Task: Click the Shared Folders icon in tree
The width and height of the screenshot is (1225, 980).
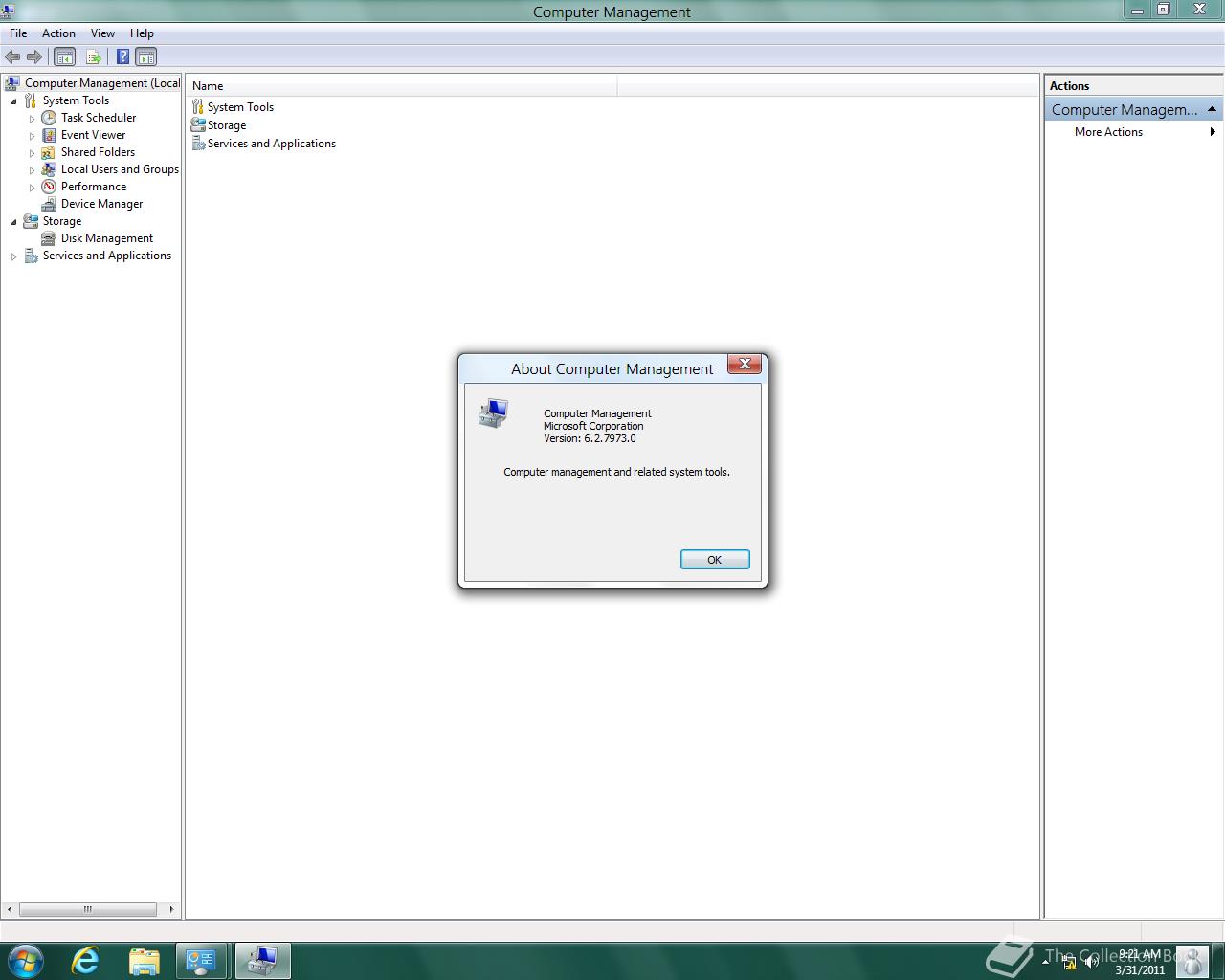Action: pos(49,152)
